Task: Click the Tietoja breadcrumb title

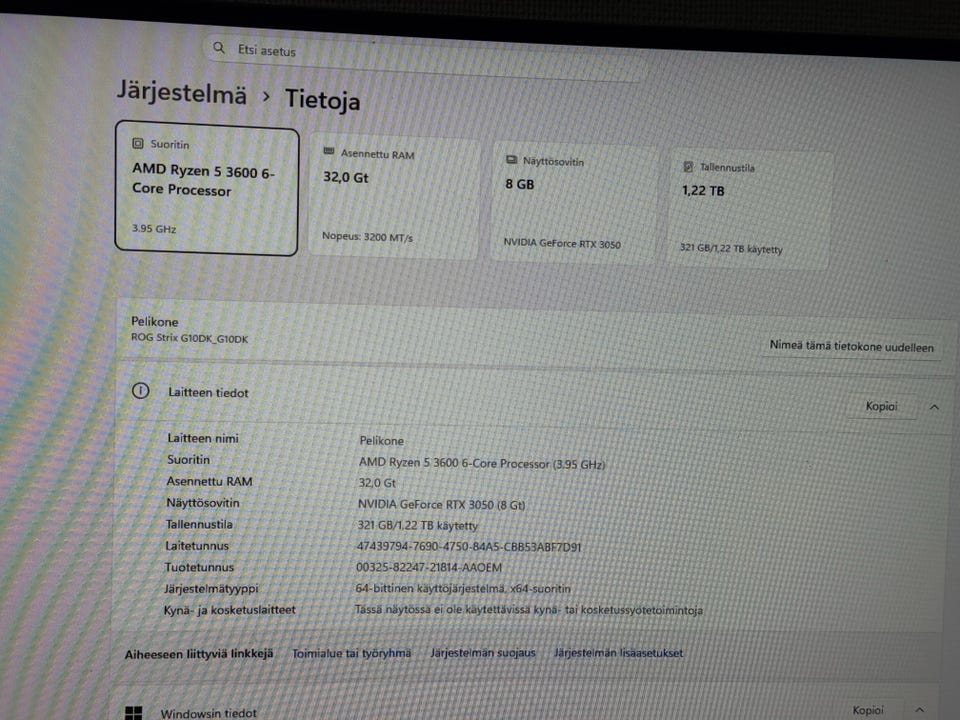Action: point(323,99)
